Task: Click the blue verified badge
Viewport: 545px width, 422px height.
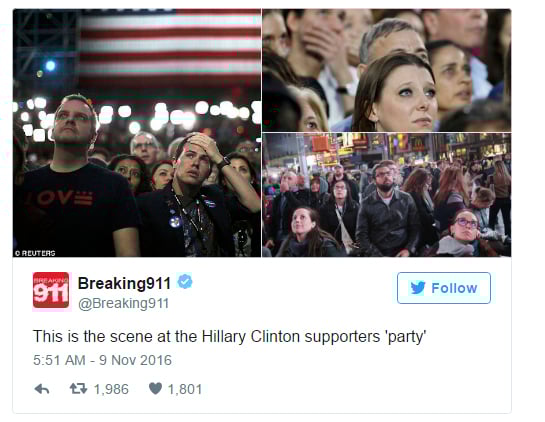Action: click(x=185, y=281)
